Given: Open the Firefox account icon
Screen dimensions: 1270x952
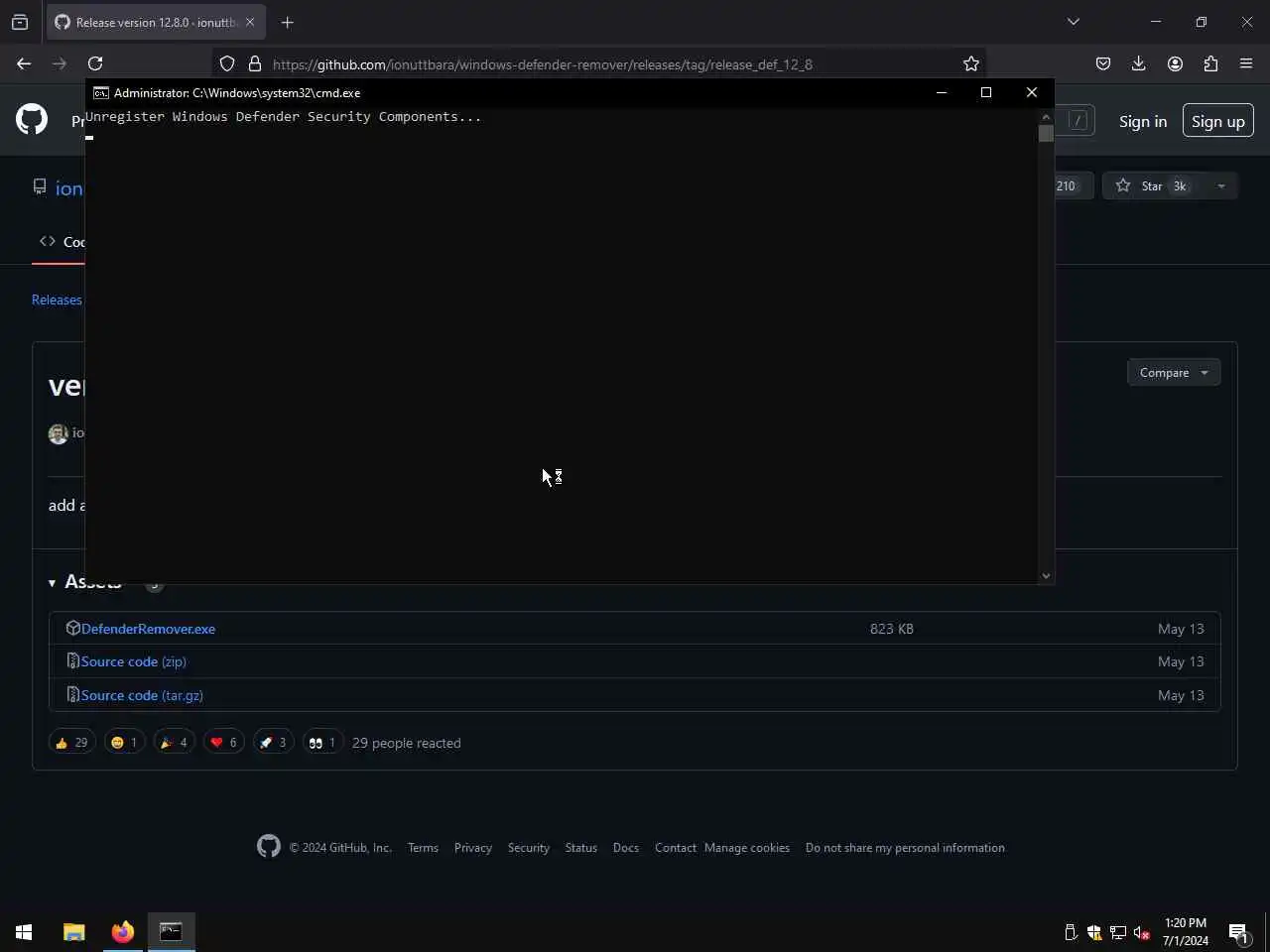Looking at the screenshot, I should 1175,63.
